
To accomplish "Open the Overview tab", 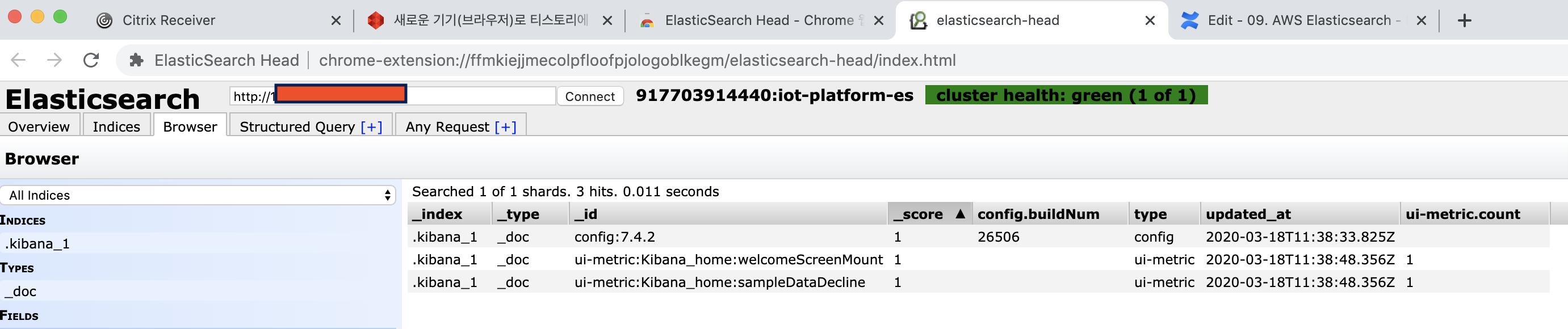I will (x=39, y=126).
